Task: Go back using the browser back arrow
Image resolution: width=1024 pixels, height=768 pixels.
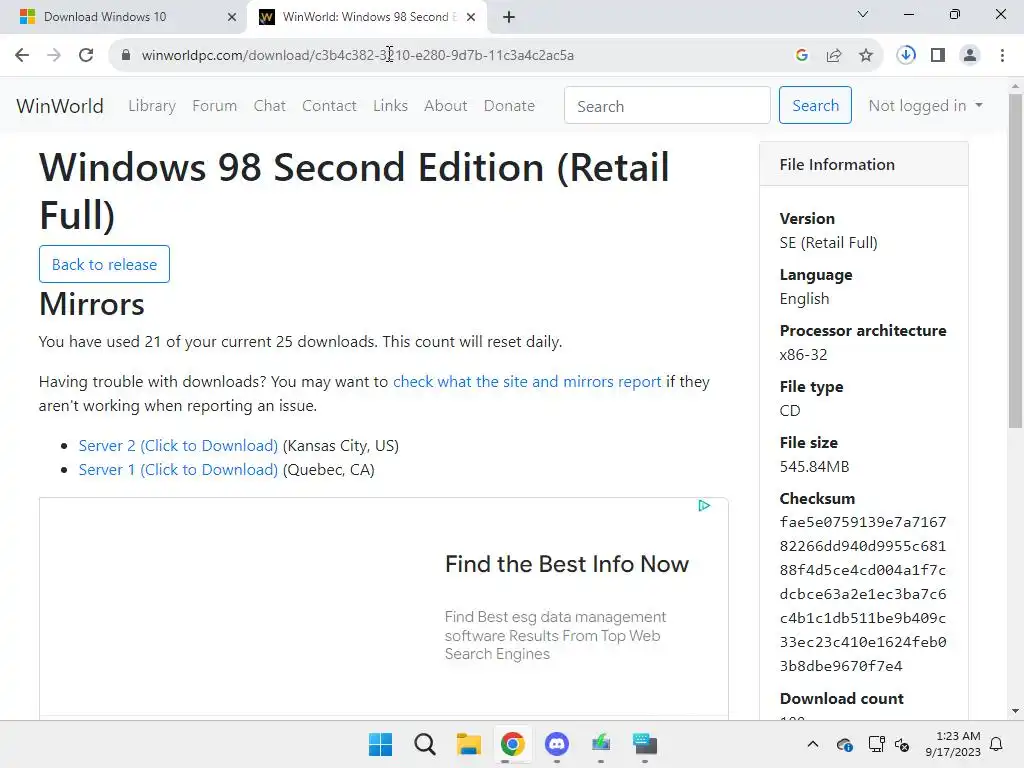Action: click(x=22, y=55)
